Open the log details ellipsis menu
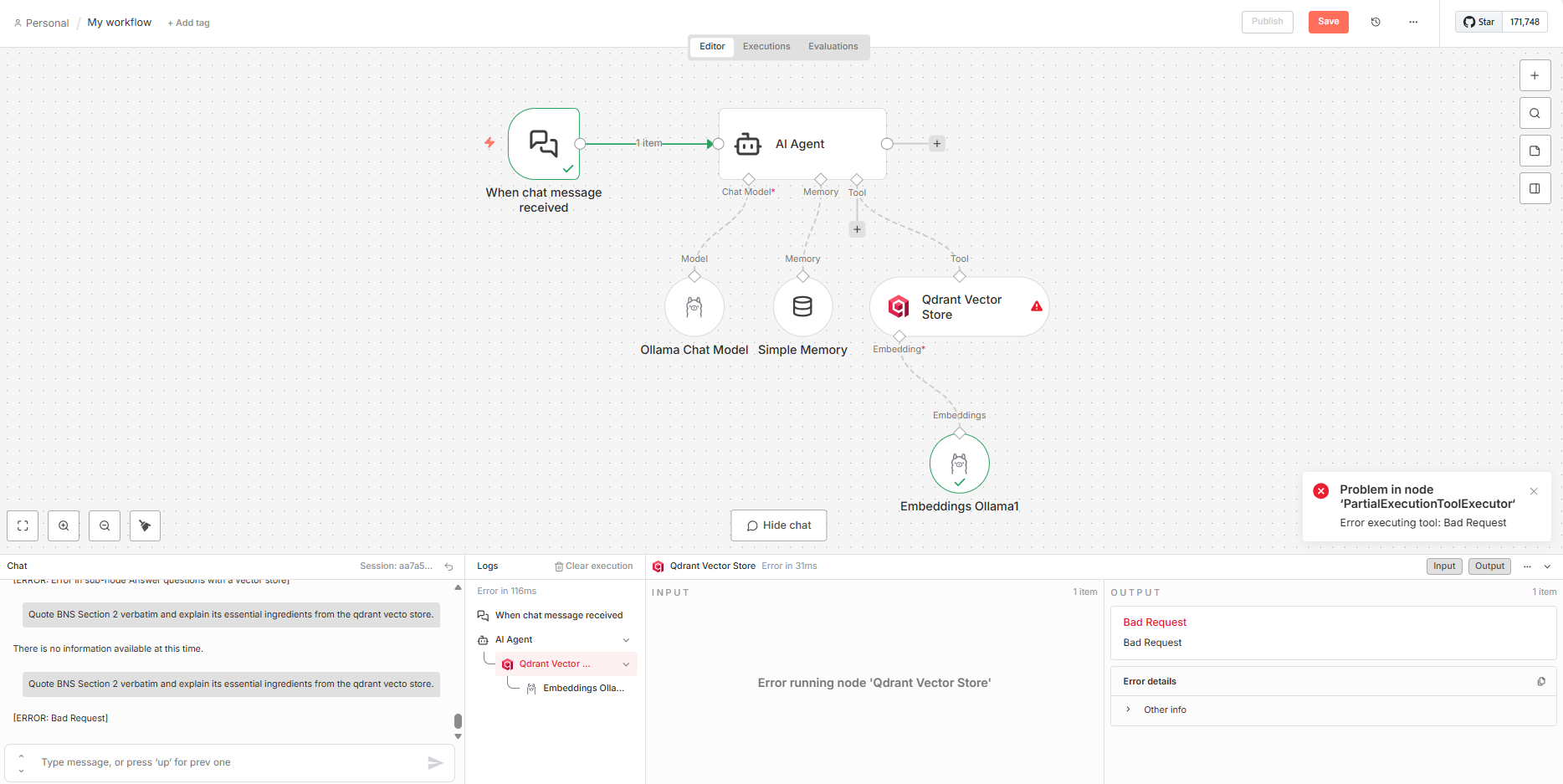This screenshot has height=784, width=1563. click(1527, 566)
